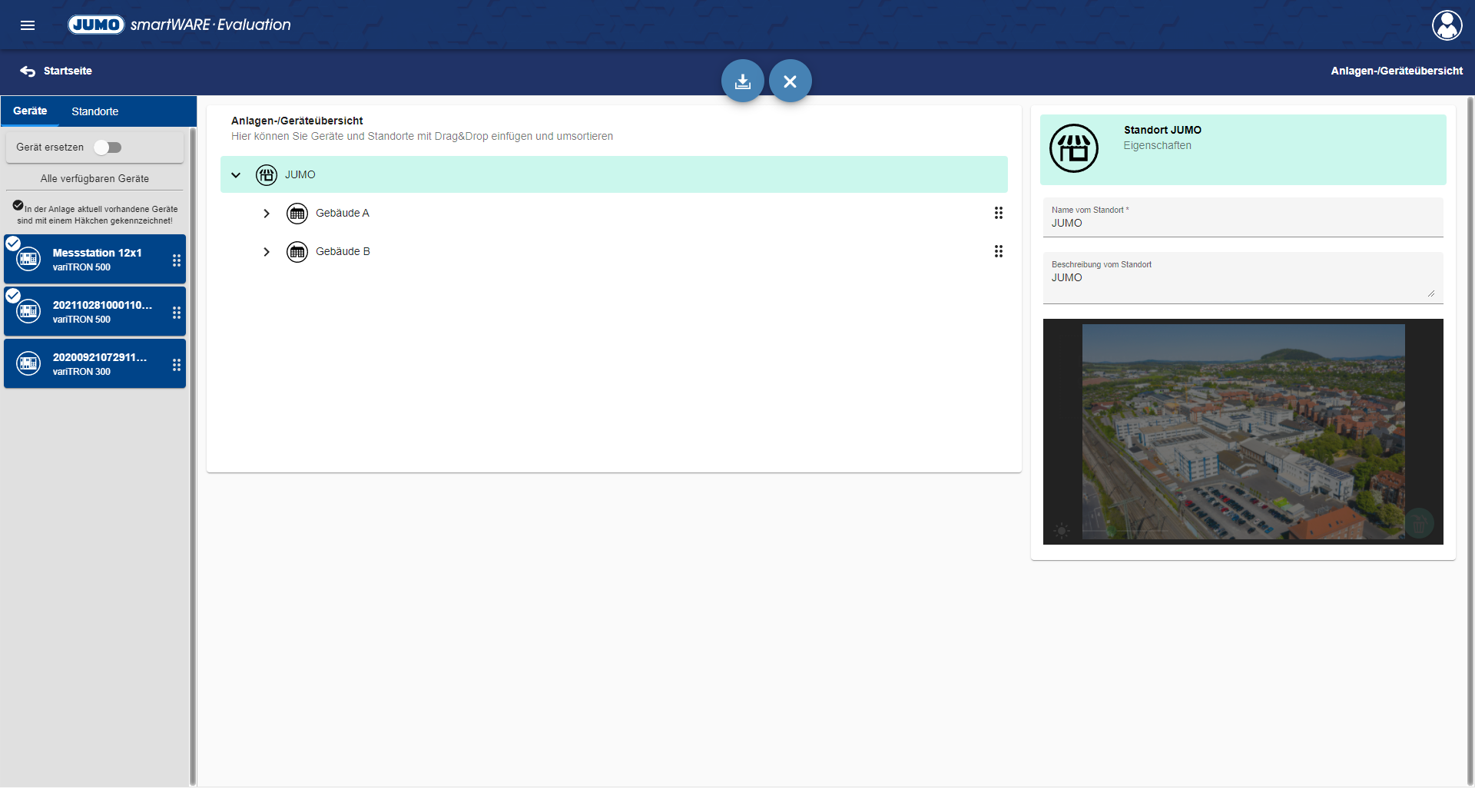Collapse the JUMO tree node
This screenshot has width=1475, height=812.
[236, 175]
